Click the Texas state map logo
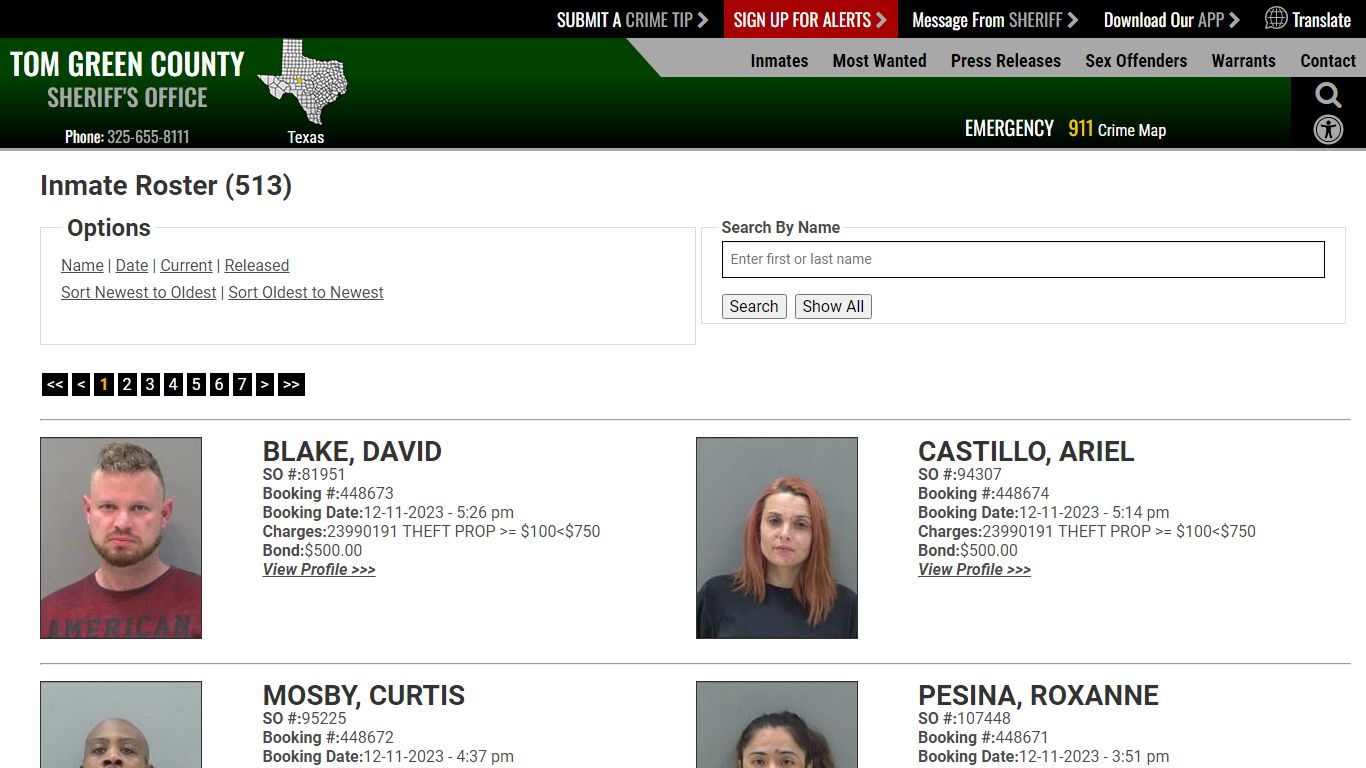 tap(302, 81)
